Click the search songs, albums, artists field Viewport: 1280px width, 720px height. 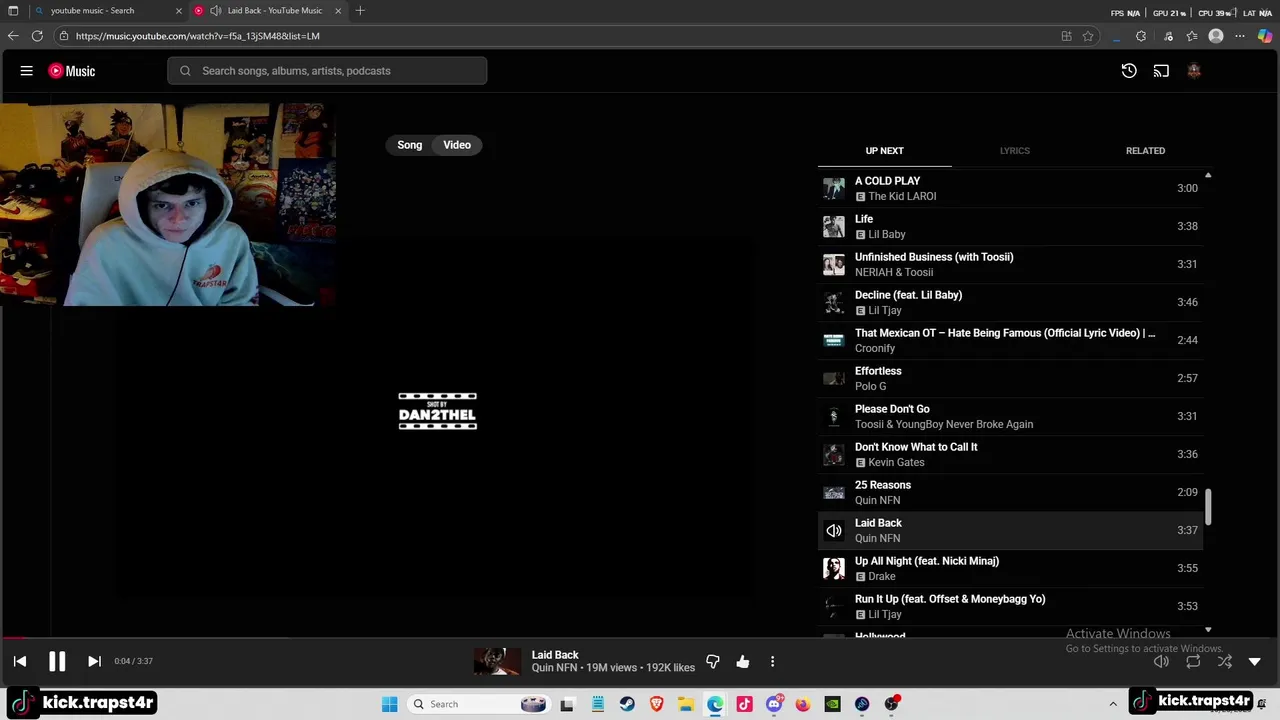[327, 71]
